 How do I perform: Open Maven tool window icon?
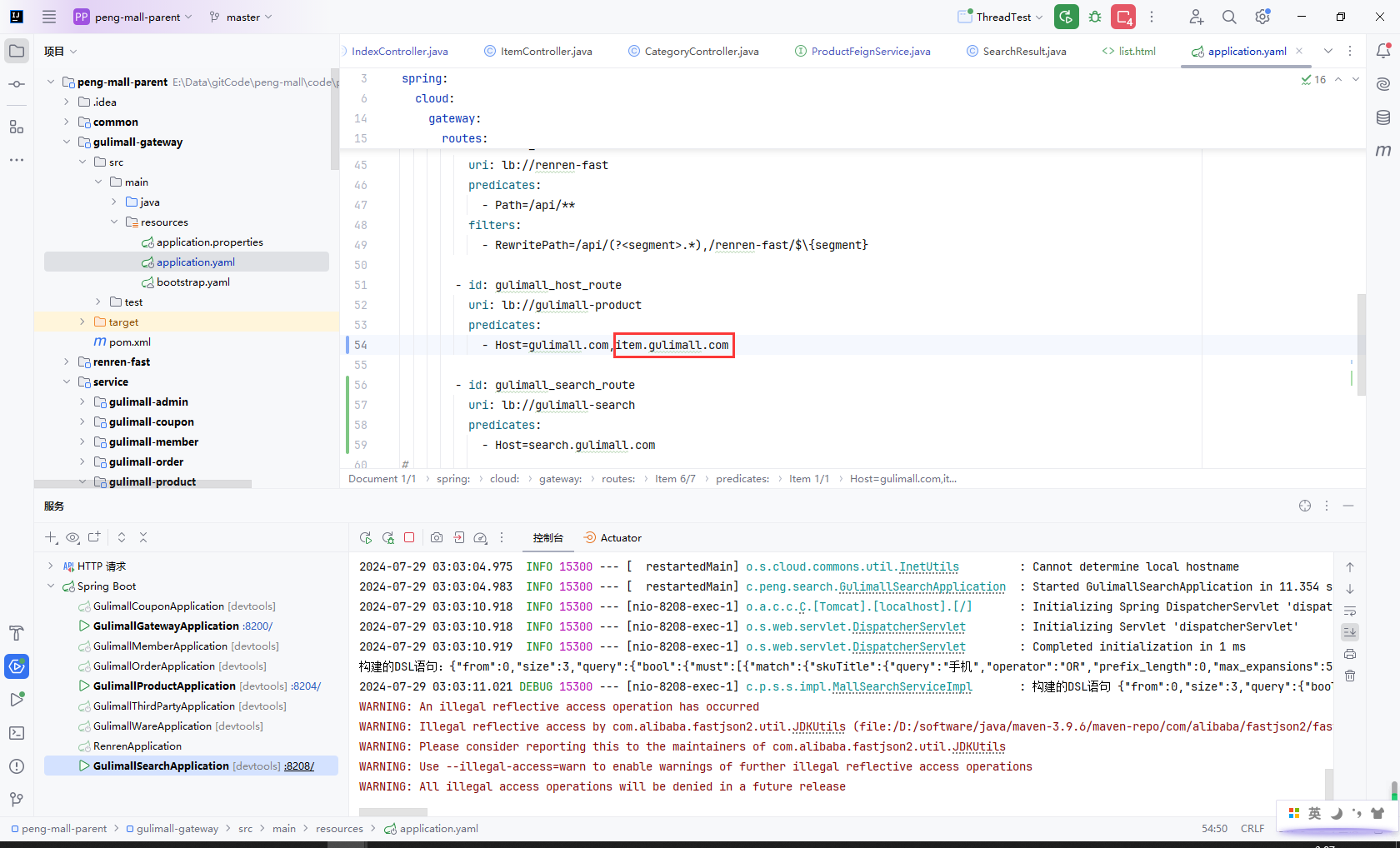(x=1383, y=151)
